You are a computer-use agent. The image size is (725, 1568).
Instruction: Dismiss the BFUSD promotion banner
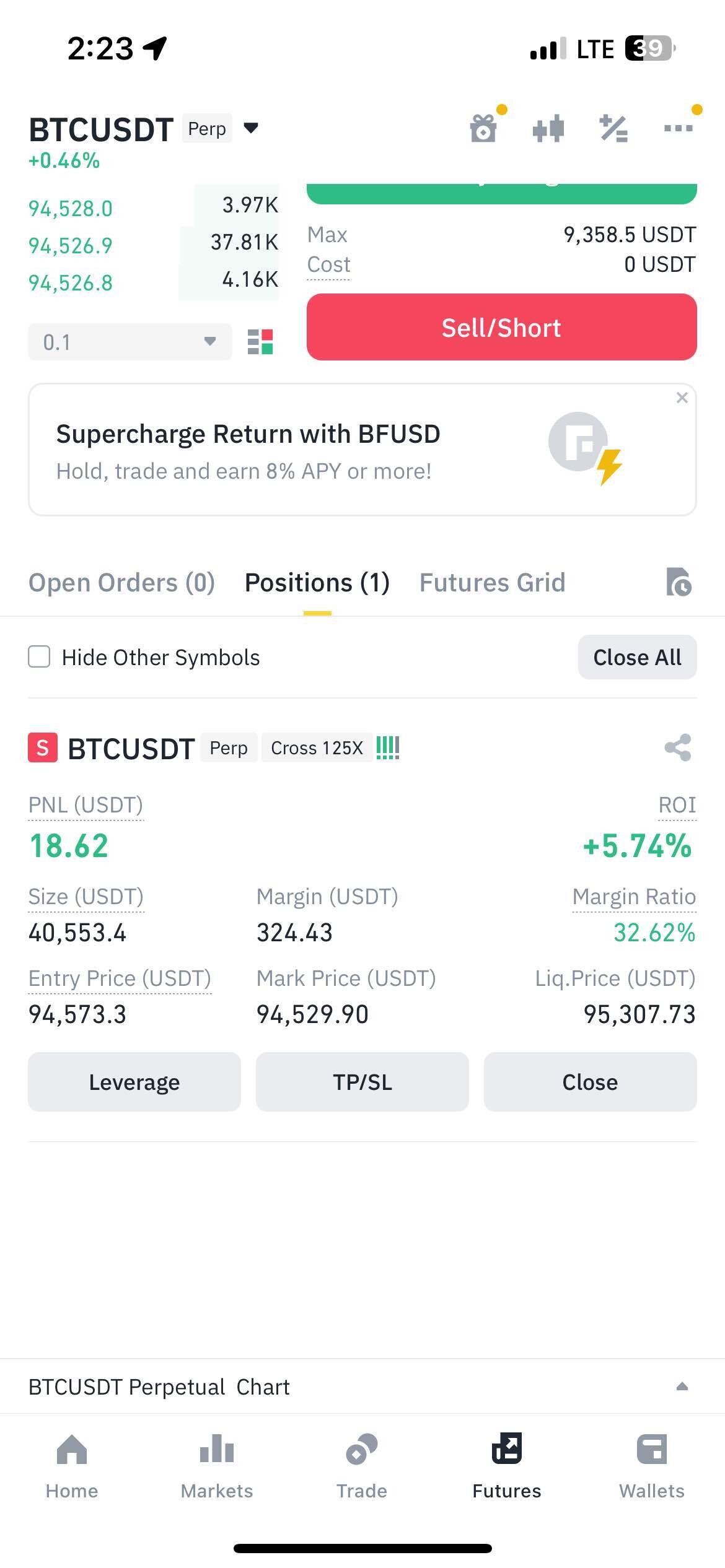(682, 398)
